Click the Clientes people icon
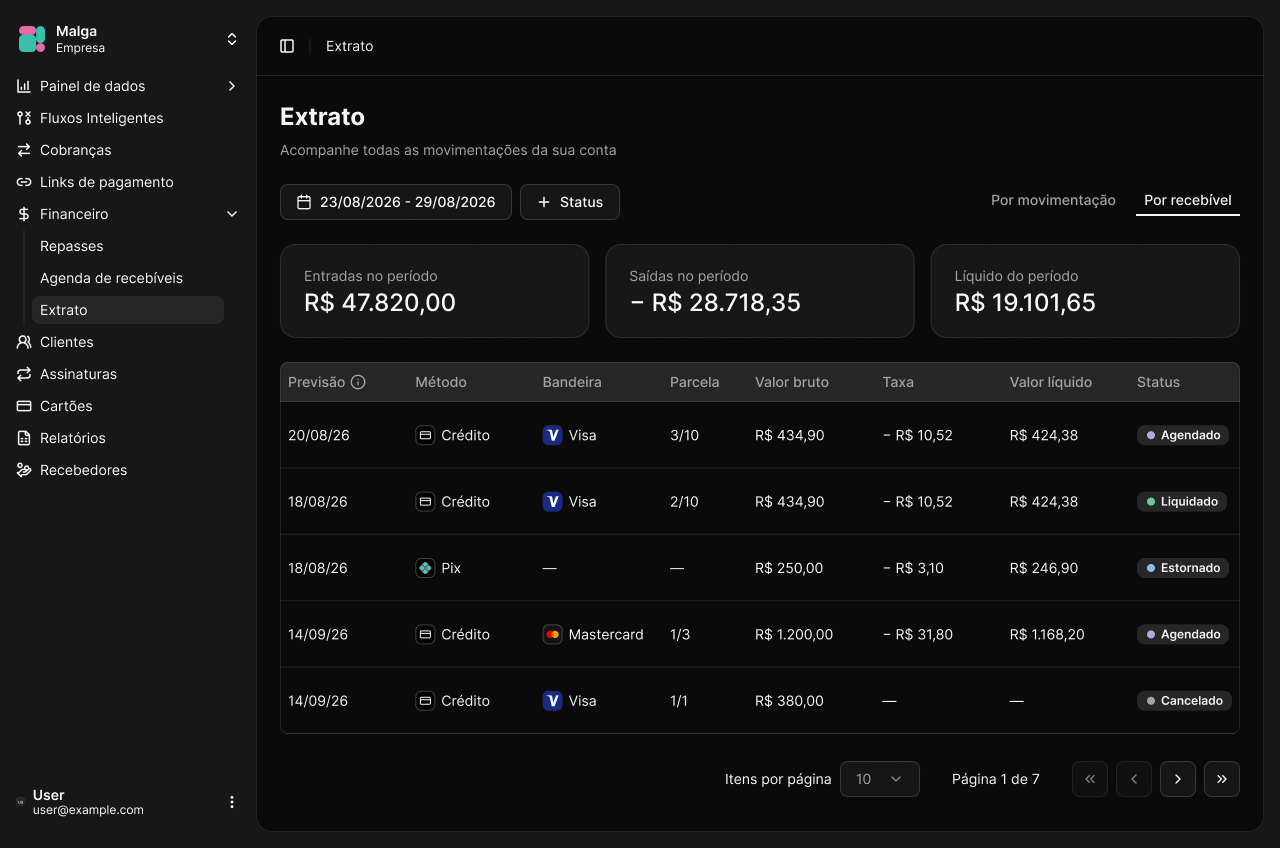This screenshot has height=848, width=1280. pyautogui.click(x=24, y=342)
